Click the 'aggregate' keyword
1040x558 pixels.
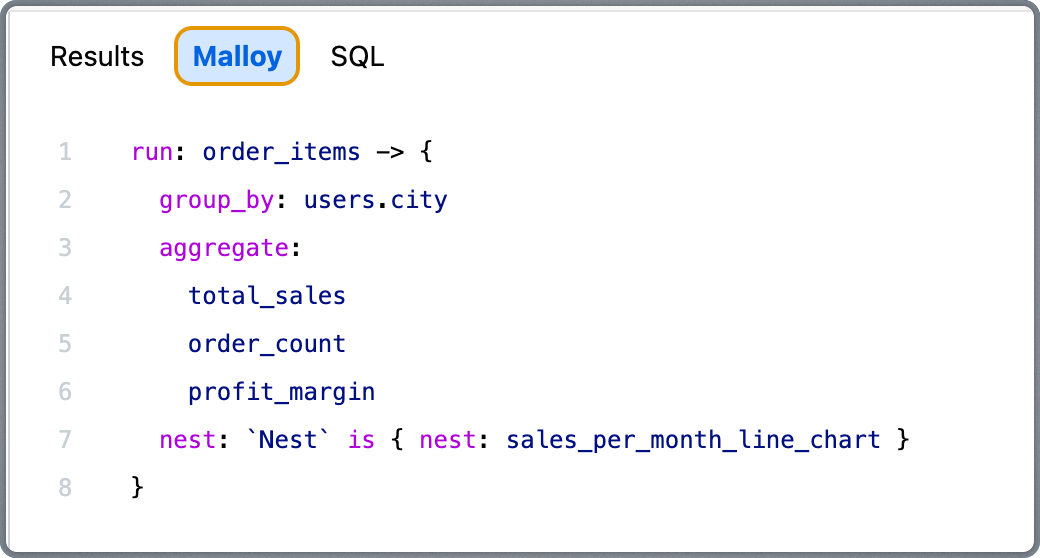pos(223,248)
